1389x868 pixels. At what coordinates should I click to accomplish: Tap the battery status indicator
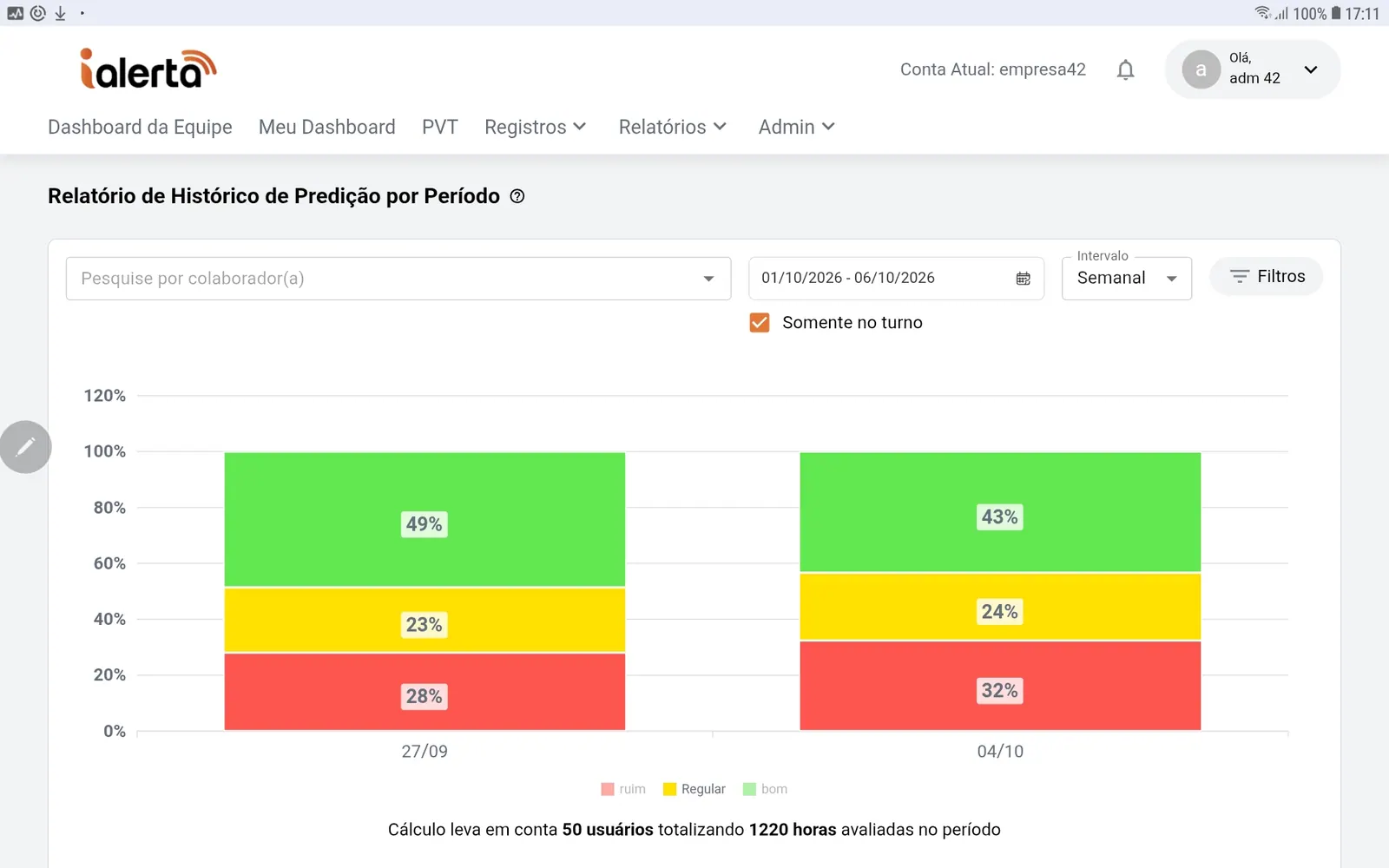pos(1335,13)
